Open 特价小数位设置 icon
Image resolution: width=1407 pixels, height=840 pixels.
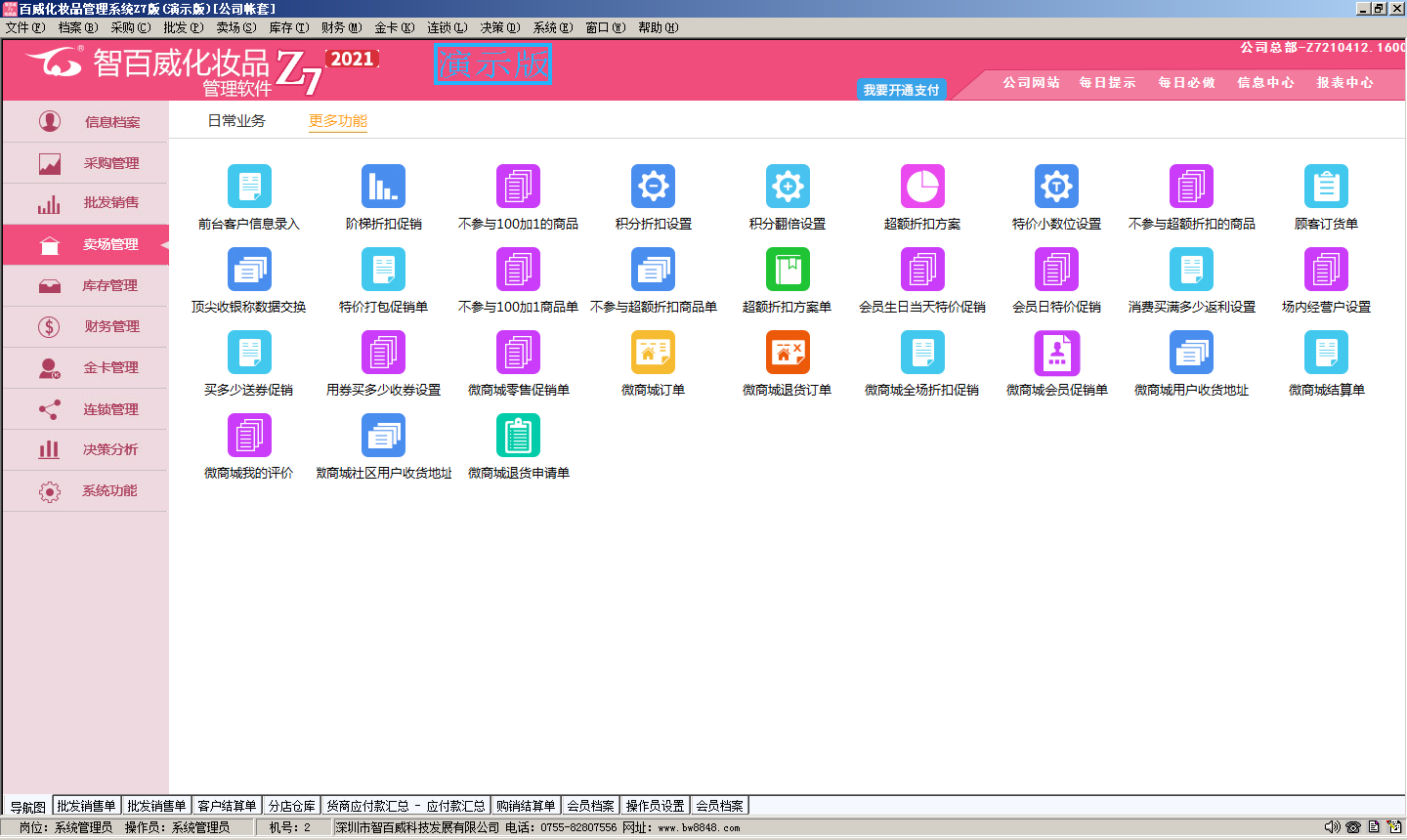(x=1056, y=187)
